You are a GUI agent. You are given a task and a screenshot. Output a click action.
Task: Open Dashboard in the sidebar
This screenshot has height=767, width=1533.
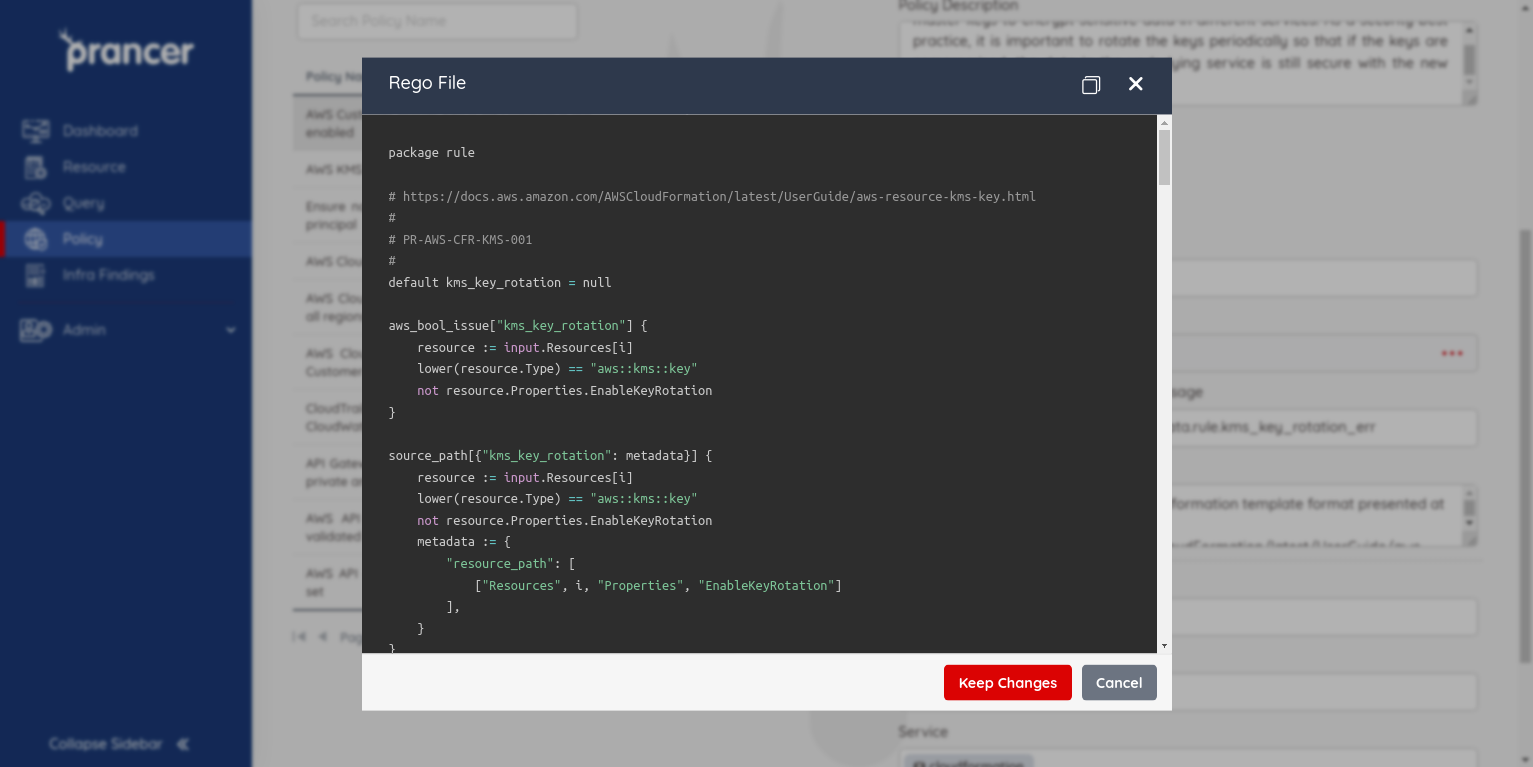(100, 131)
